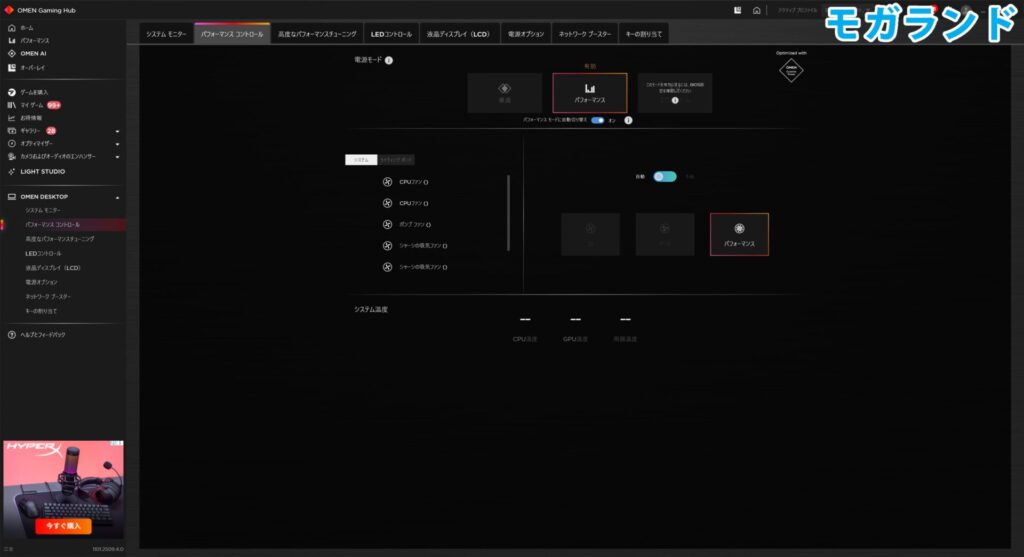Screen dimensions: 1024x557
Task: Expand the ギャラリー sidebar section
Action: [x=117, y=131]
